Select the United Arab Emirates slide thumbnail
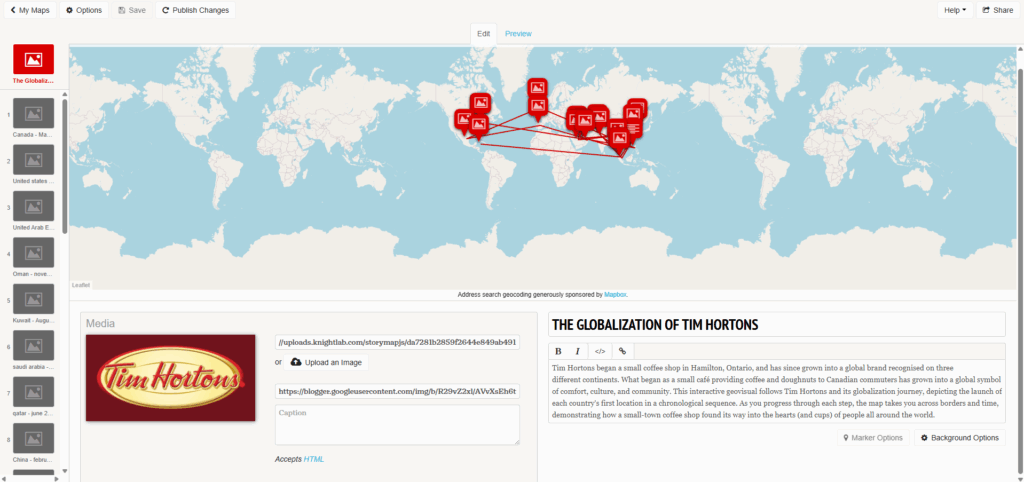The image size is (1024, 482). click(x=33, y=208)
